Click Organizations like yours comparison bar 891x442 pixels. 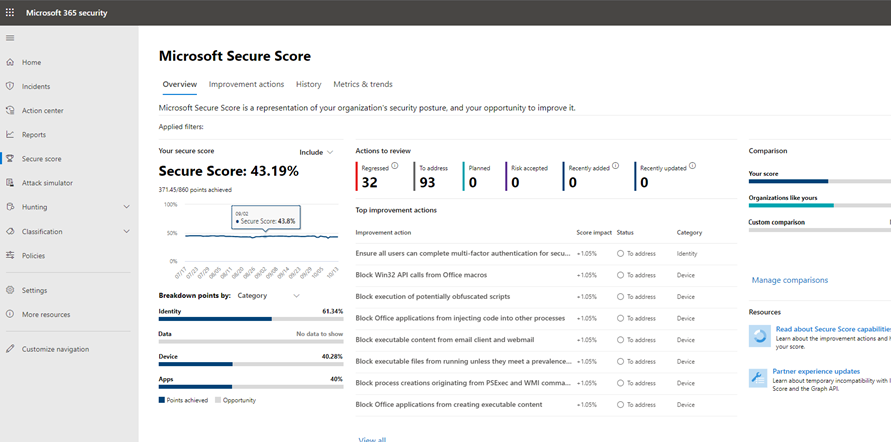[x=820, y=205]
